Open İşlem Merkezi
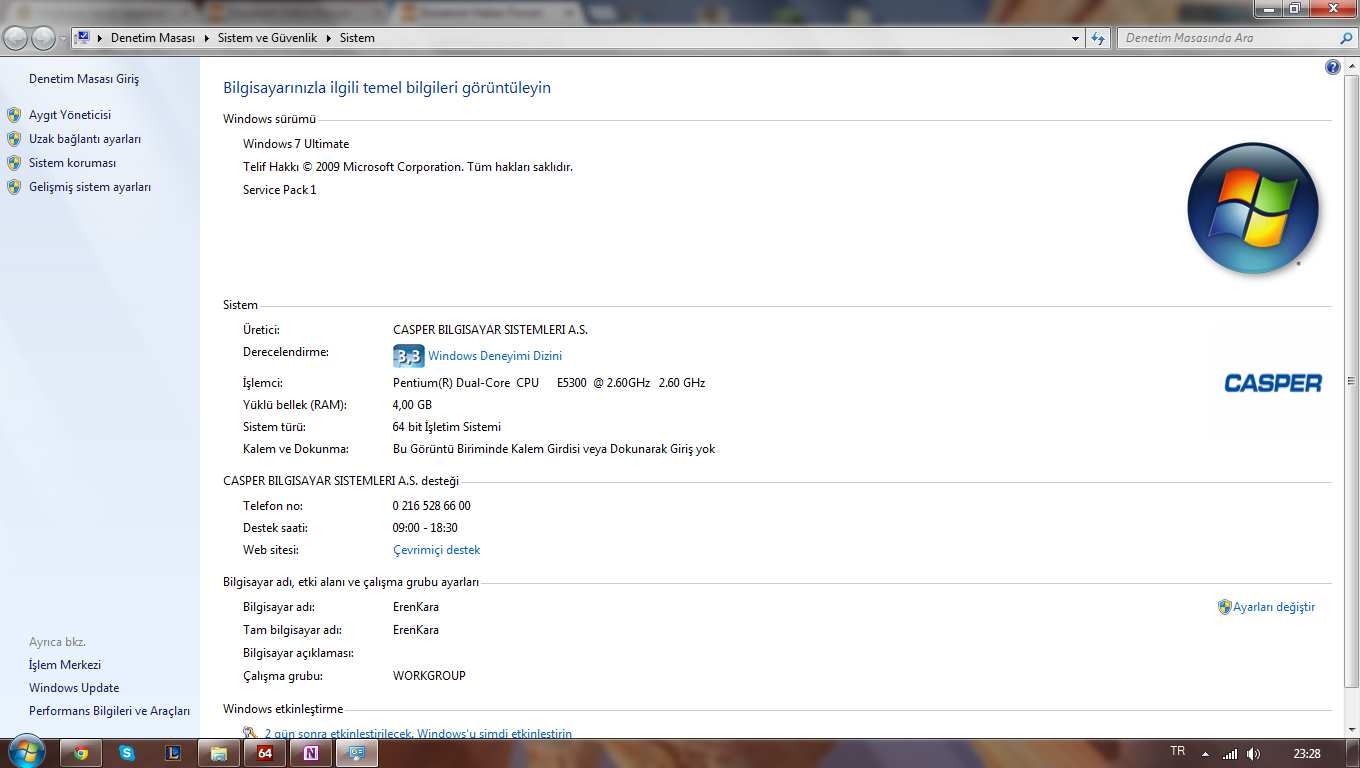This screenshot has height=768, width=1360. (x=65, y=665)
